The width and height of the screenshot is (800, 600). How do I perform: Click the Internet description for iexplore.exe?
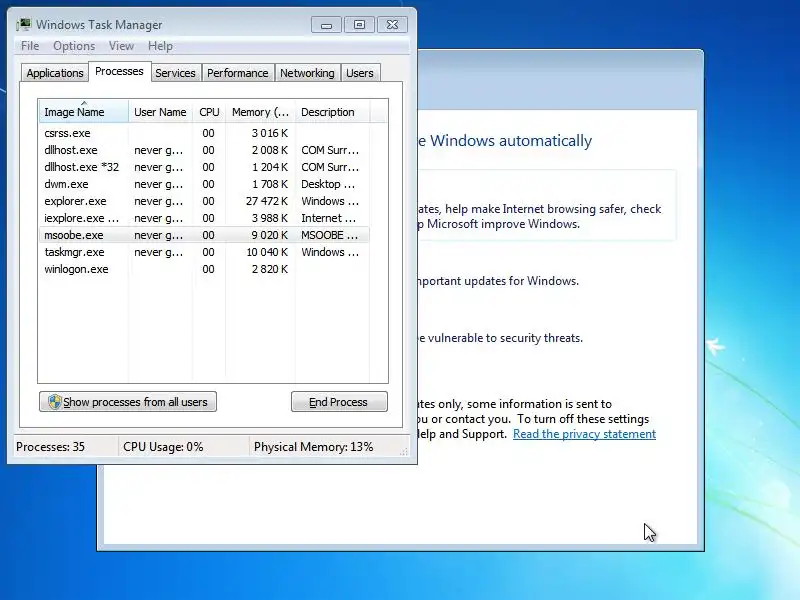[329, 218]
